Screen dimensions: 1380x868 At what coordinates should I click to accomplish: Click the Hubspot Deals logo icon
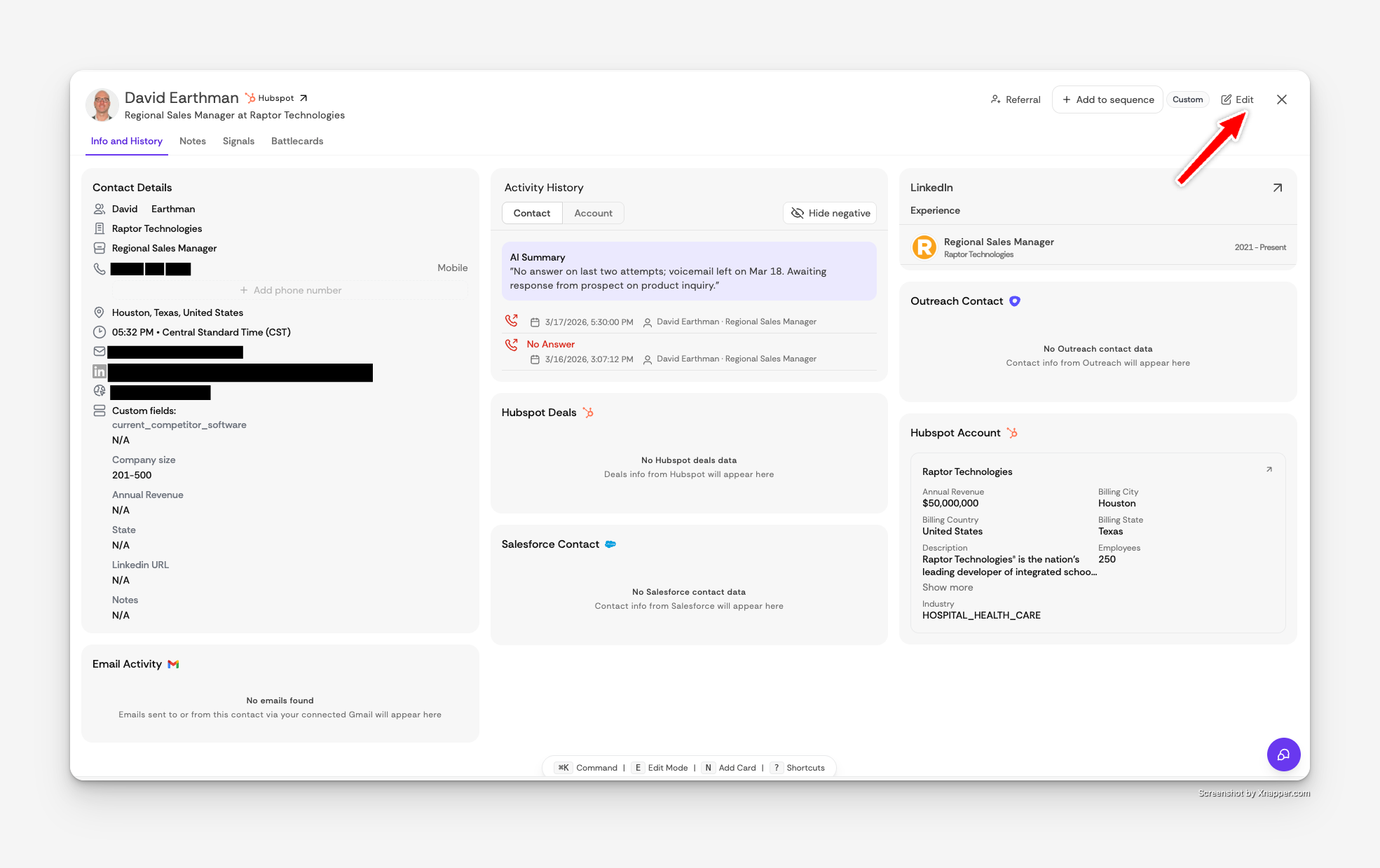coord(588,413)
